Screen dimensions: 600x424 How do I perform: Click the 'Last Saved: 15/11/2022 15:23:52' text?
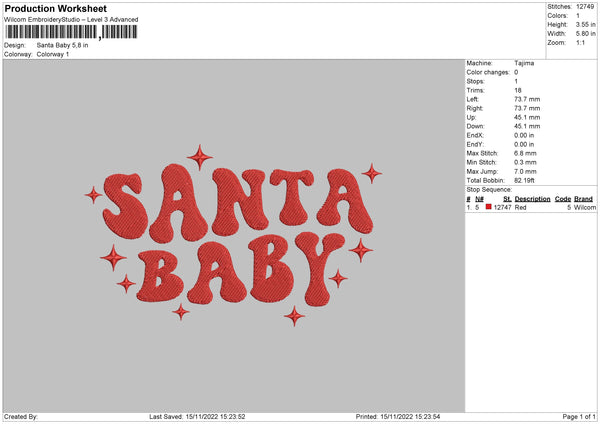(197, 417)
